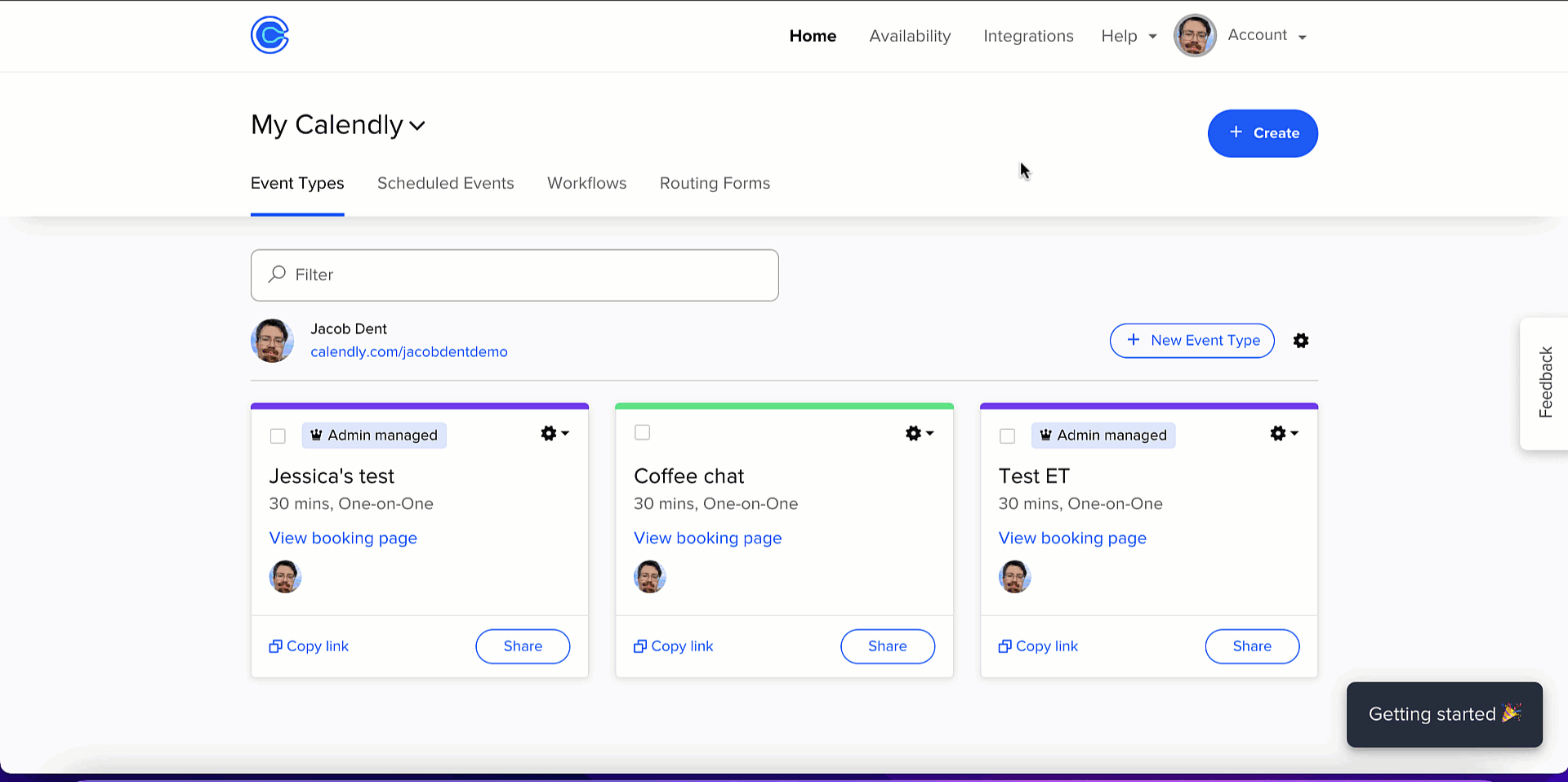Screen dimensions: 1568x782
Task: Open the My Calendly dropdown chevron
Action: [417, 126]
